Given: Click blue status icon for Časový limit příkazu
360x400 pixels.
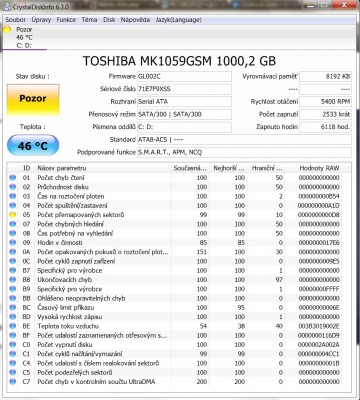Looking at the screenshot, I should click(13, 307).
